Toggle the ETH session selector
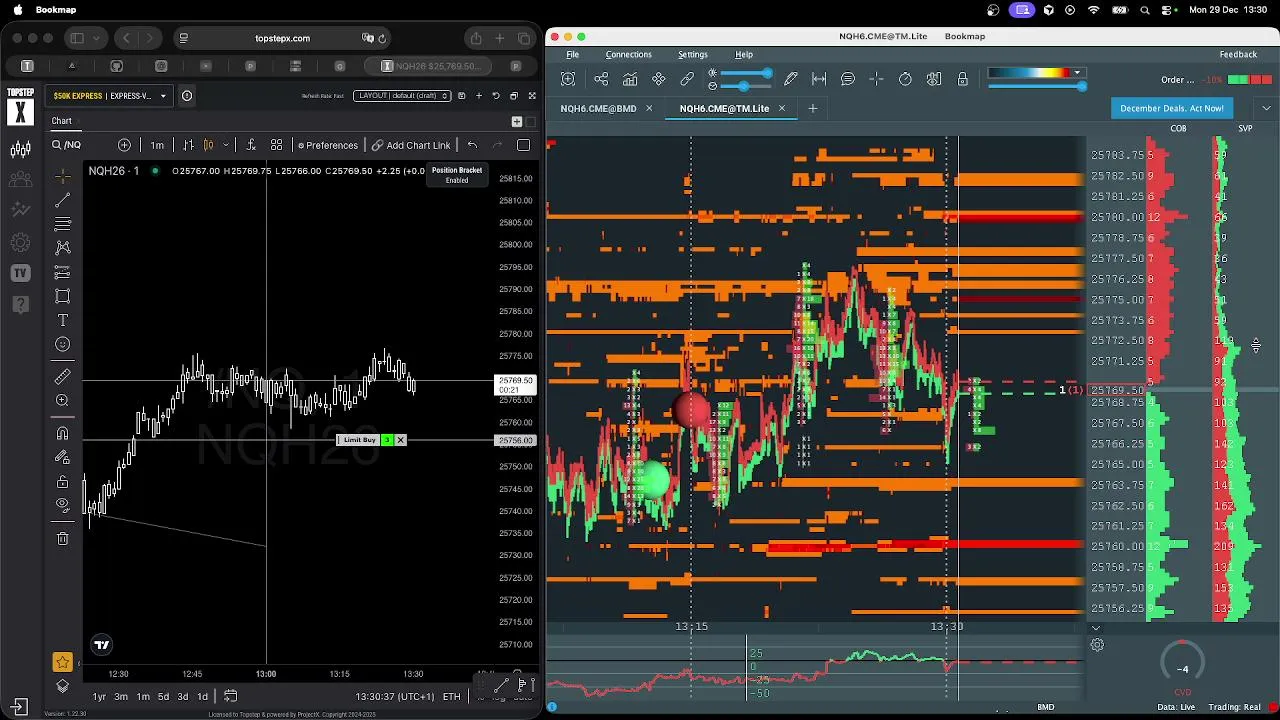The height and width of the screenshot is (720, 1280). [452, 697]
